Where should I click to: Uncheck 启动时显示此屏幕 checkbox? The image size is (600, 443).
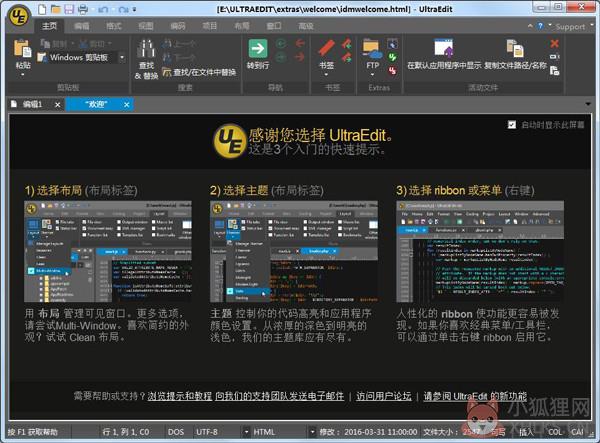click(512, 125)
